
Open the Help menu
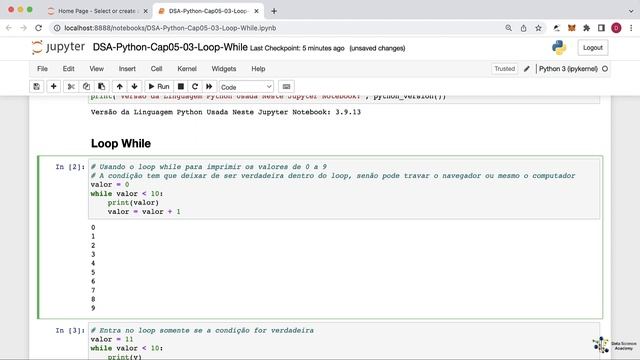point(258,69)
